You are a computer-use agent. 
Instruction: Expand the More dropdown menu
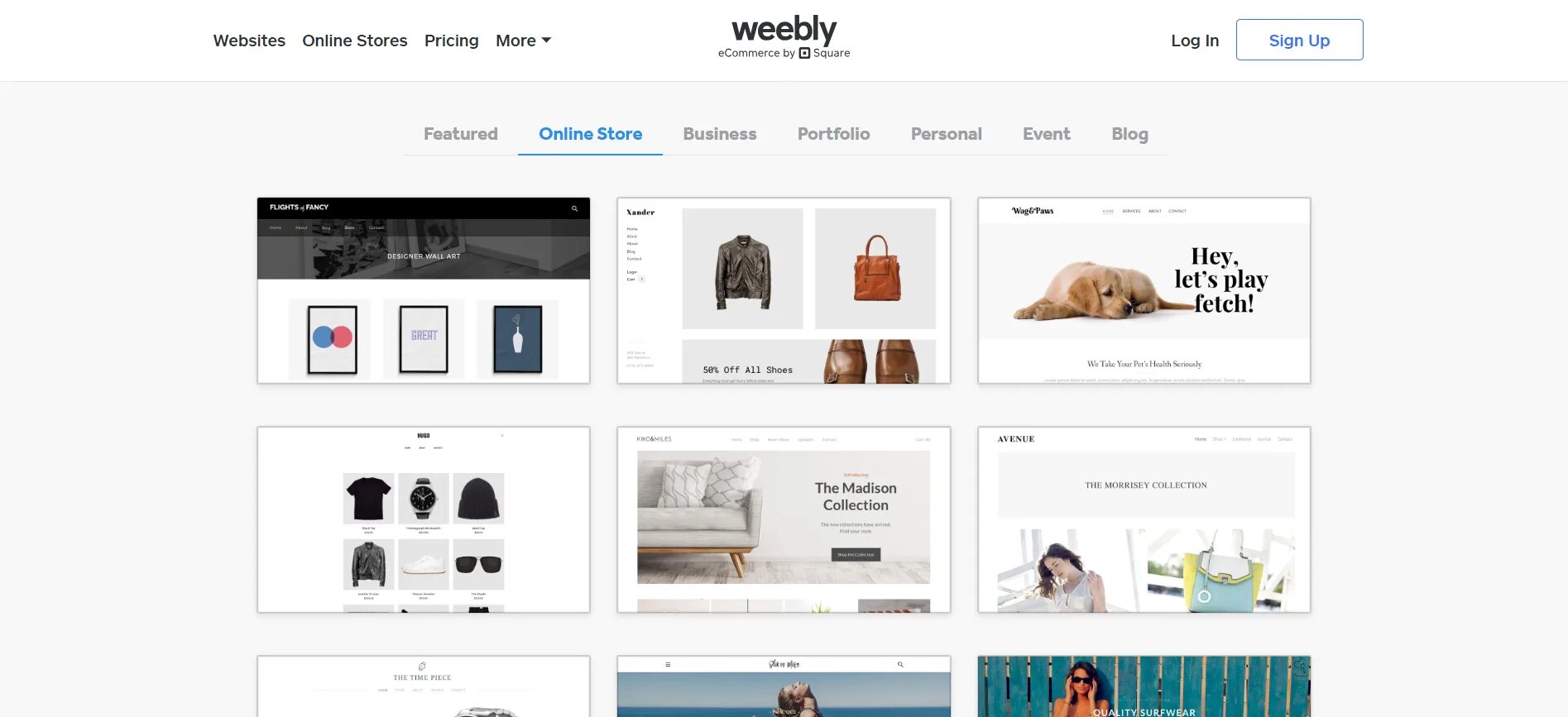(x=523, y=41)
